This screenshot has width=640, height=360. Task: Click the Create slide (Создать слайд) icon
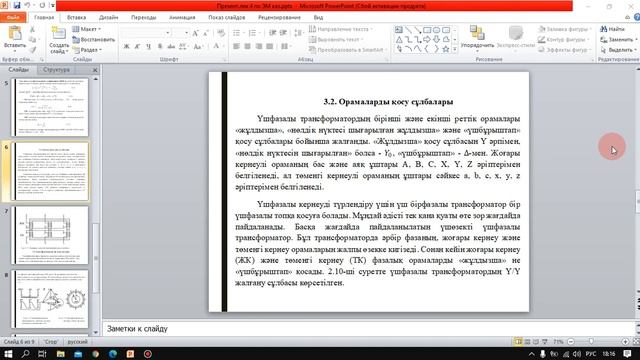pyautogui.click(x=58, y=33)
